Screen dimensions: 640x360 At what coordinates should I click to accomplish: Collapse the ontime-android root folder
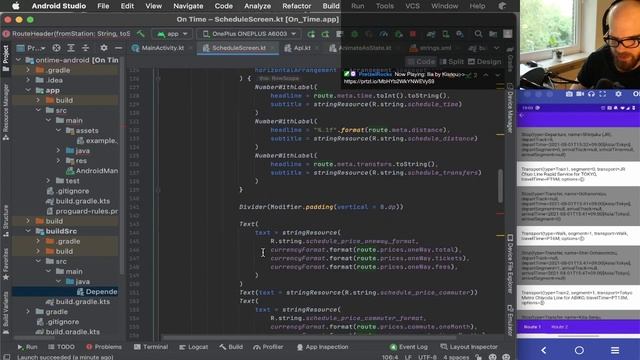pyautogui.click(x=18, y=60)
